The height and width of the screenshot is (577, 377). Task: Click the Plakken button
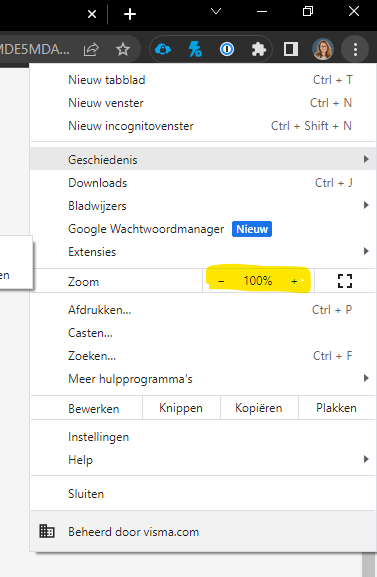(x=337, y=408)
